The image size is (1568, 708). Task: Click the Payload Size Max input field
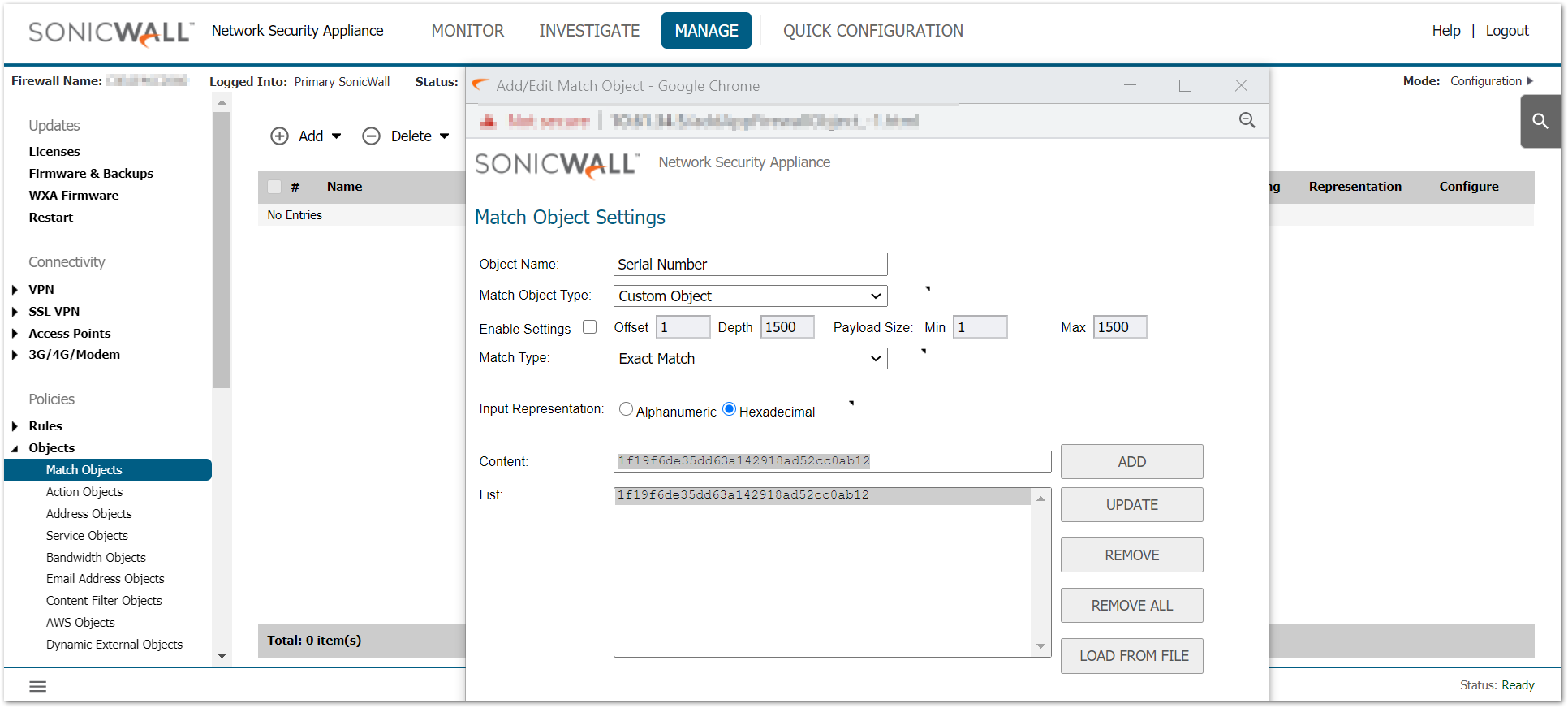[1119, 327]
